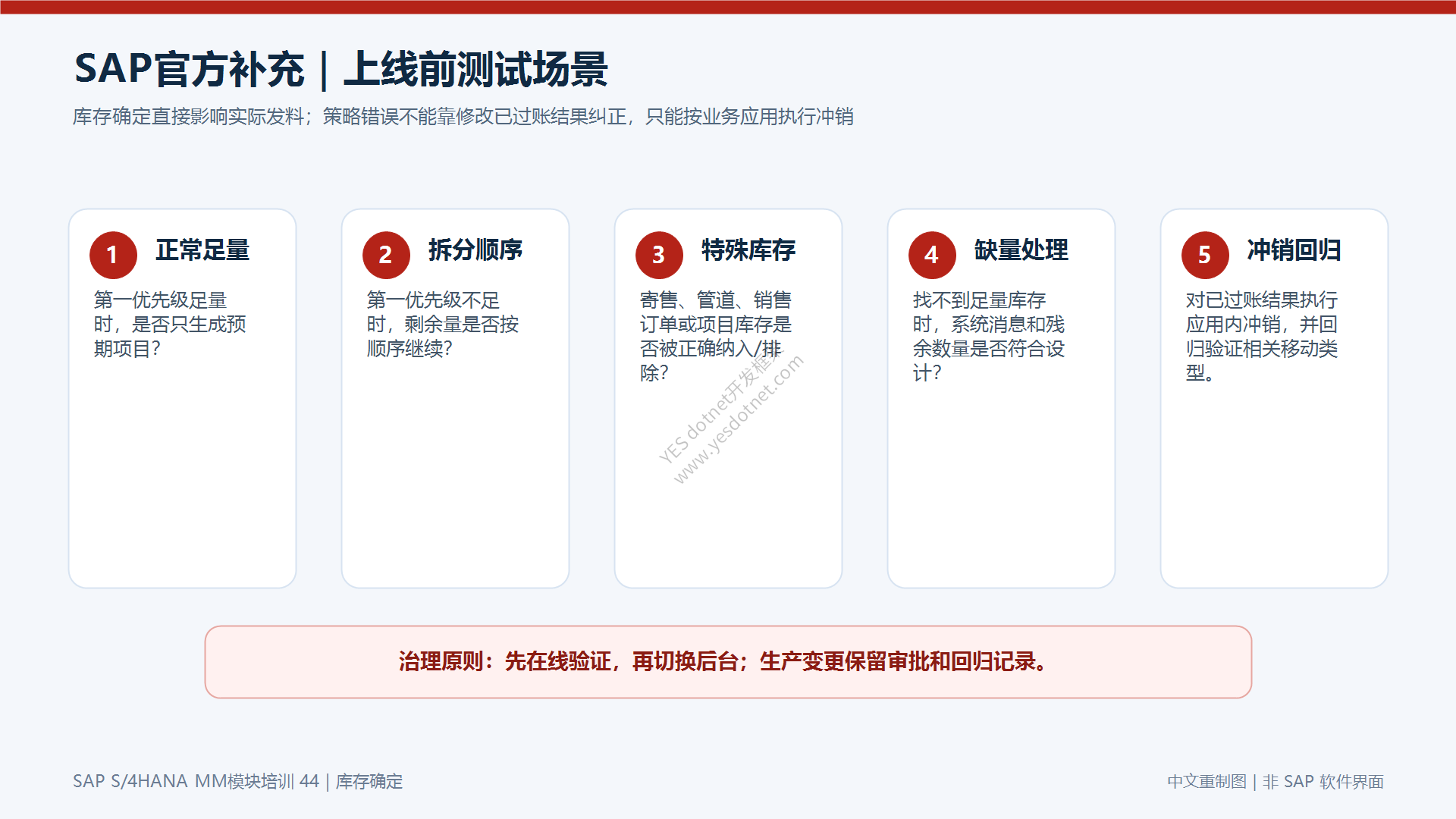Click the subtitle beginning 库存确定直接影响实际发料
This screenshot has height=819, width=1456.
click(x=463, y=117)
